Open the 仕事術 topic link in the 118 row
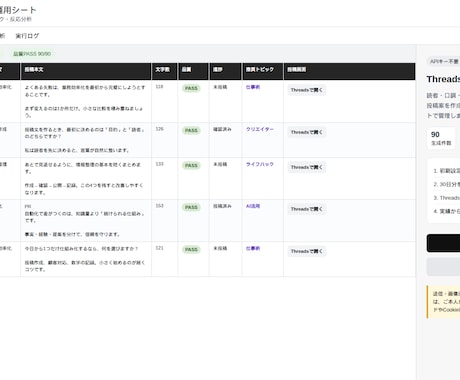 pyautogui.click(x=253, y=87)
